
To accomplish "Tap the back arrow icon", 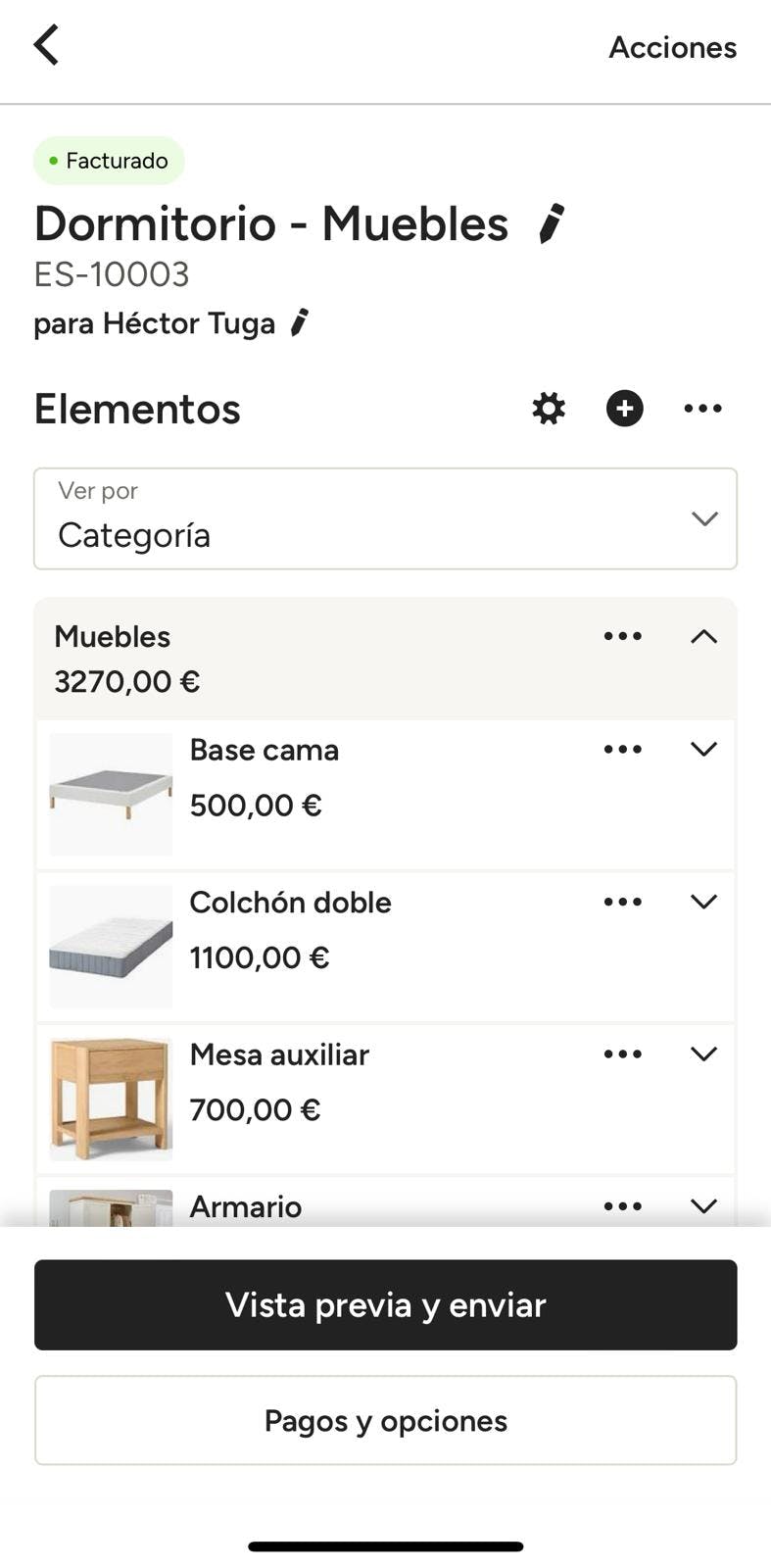I will click(x=46, y=45).
